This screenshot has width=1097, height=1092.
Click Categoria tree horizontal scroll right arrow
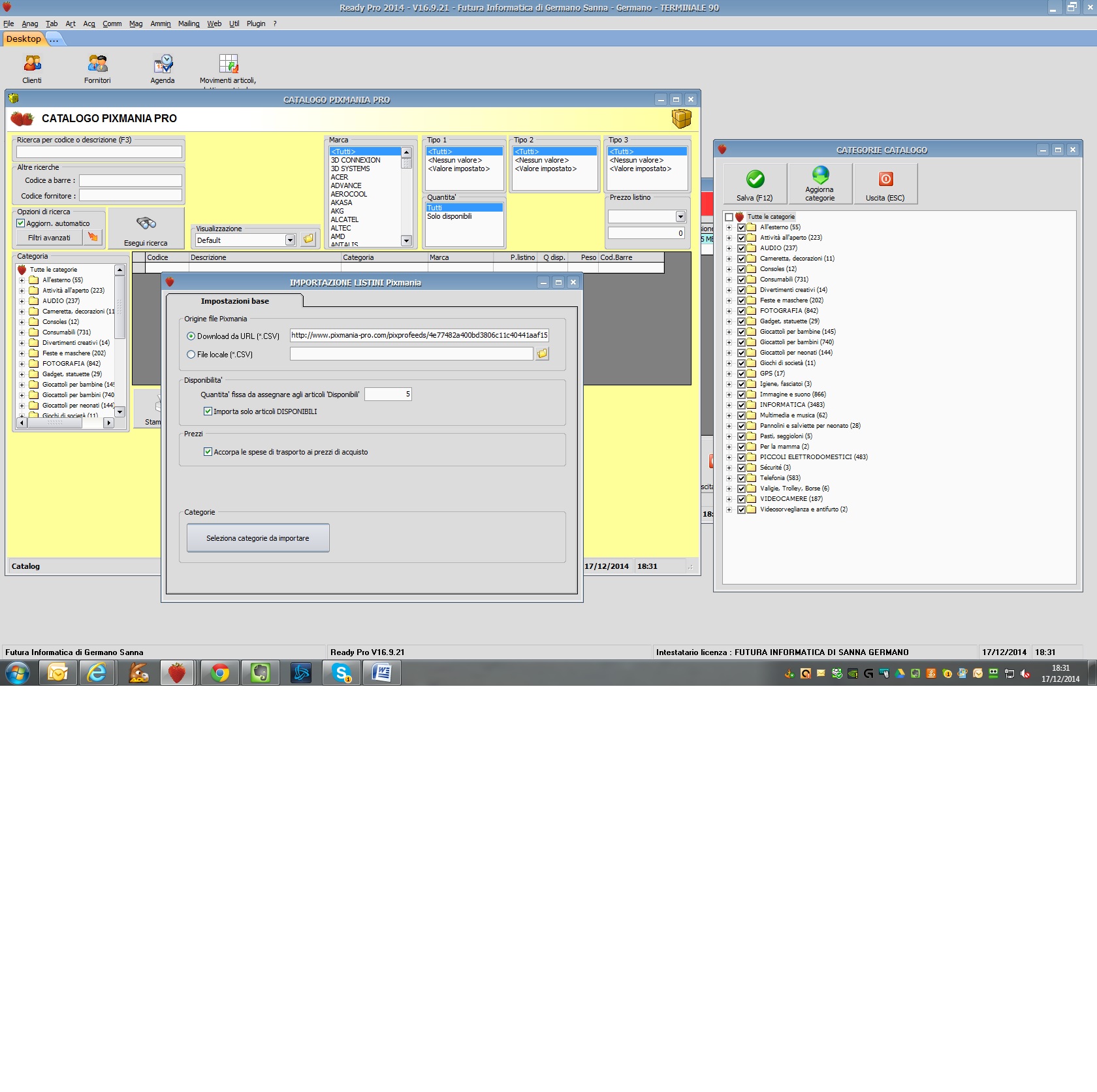(109, 423)
